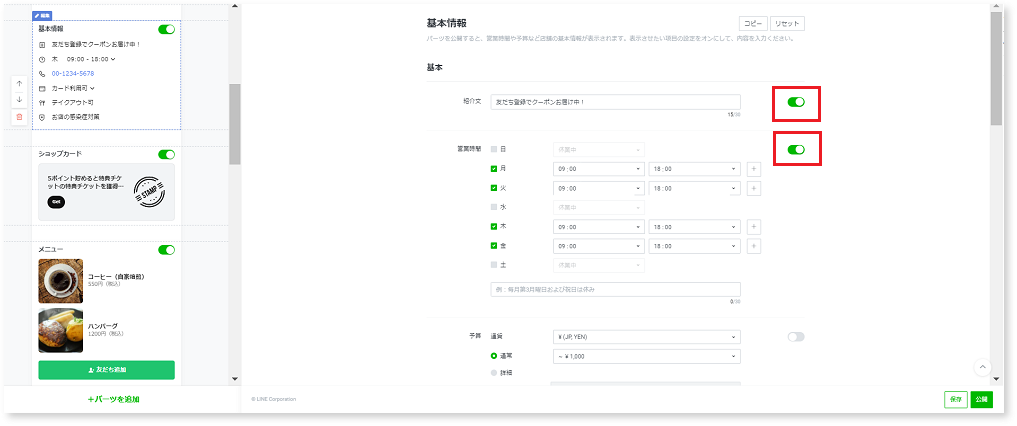Screen dimensions: 1017x426
Task: Click the scroll-to-top chevron circle icon
Action: tap(982, 368)
